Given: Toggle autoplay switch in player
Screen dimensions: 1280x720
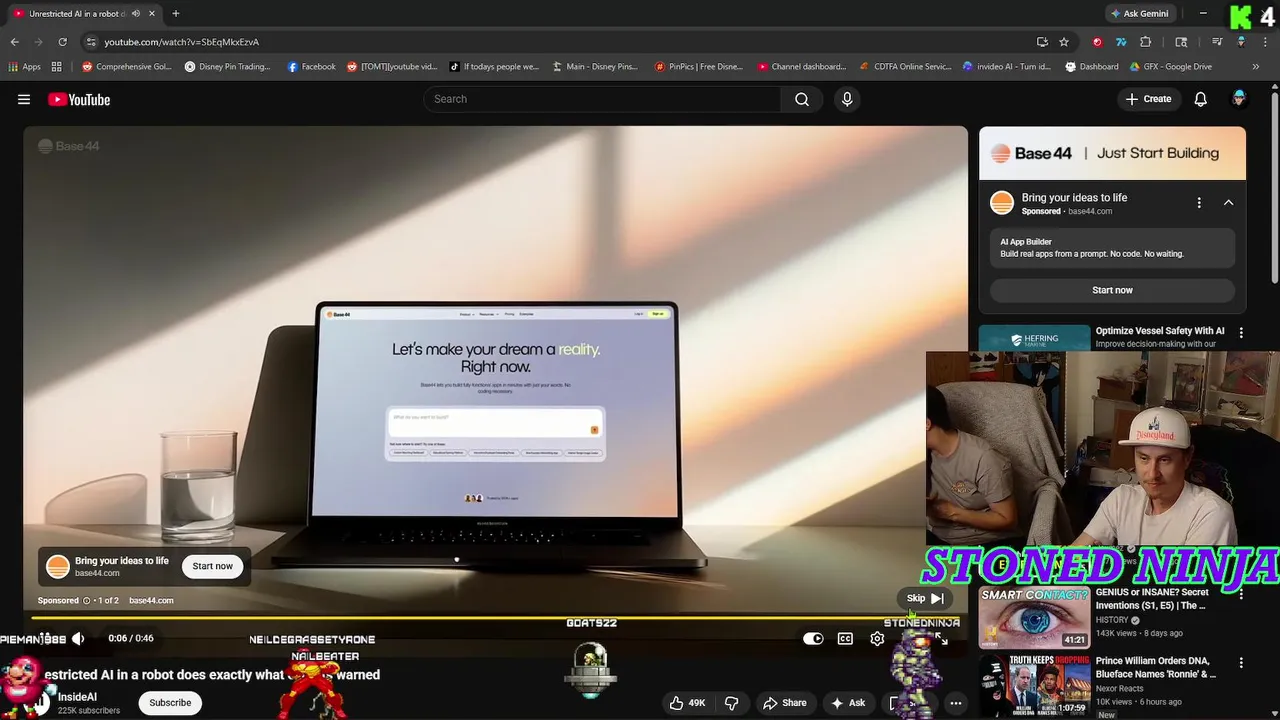Looking at the screenshot, I should 813,639.
